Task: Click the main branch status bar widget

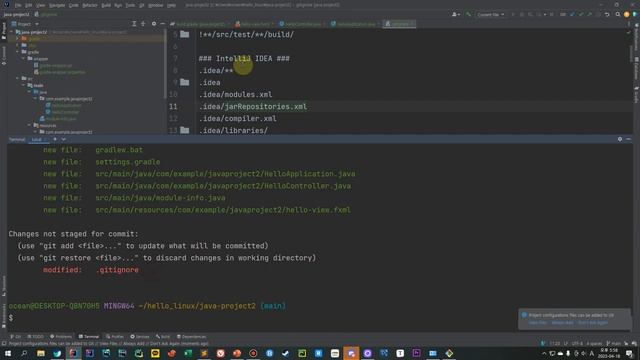Action: point(613,344)
